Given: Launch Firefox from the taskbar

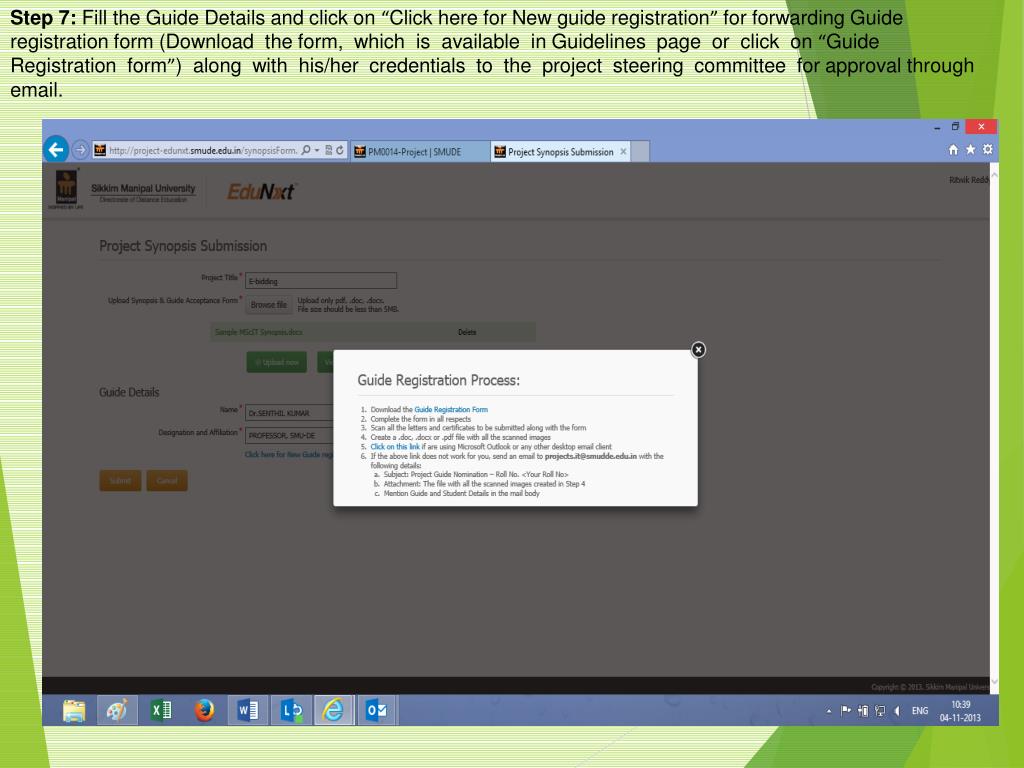Looking at the screenshot, I should pos(204,711).
